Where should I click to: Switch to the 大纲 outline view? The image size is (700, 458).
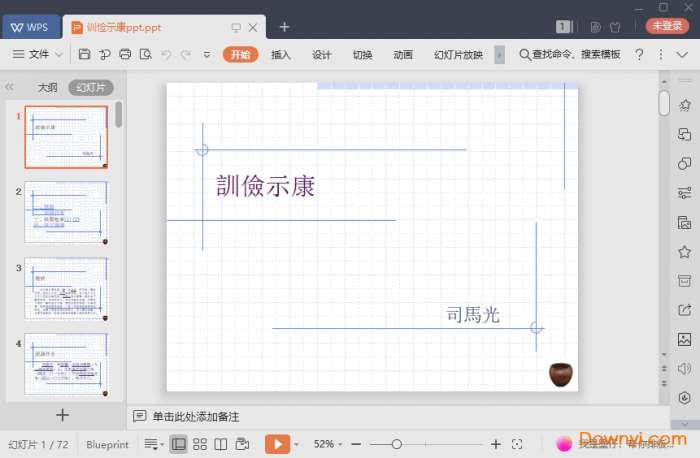point(47,87)
